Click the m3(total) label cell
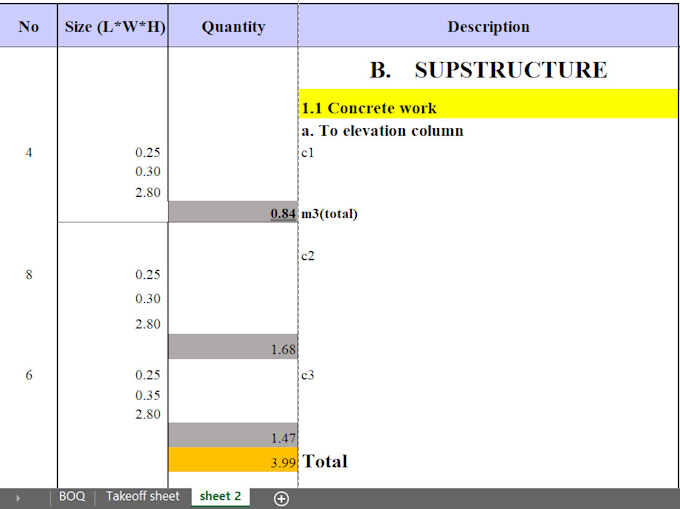Viewport: 680px width, 509px height. point(488,213)
